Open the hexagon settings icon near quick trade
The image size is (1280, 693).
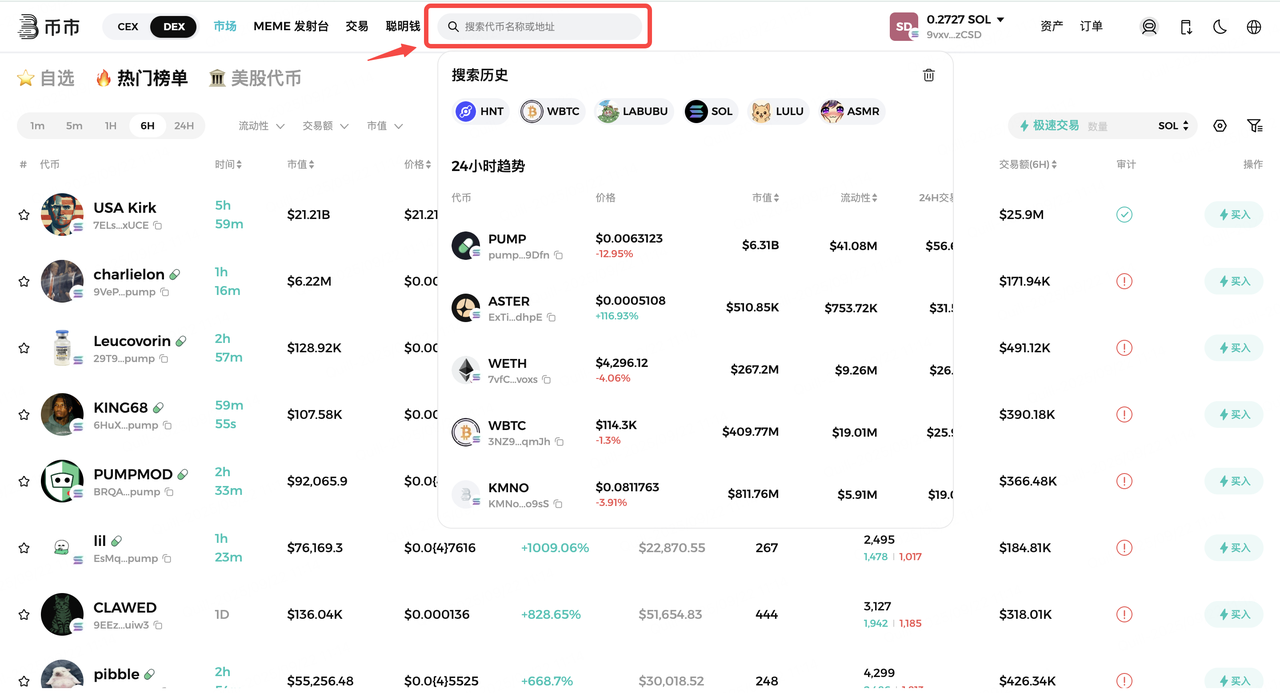point(1220,126)
